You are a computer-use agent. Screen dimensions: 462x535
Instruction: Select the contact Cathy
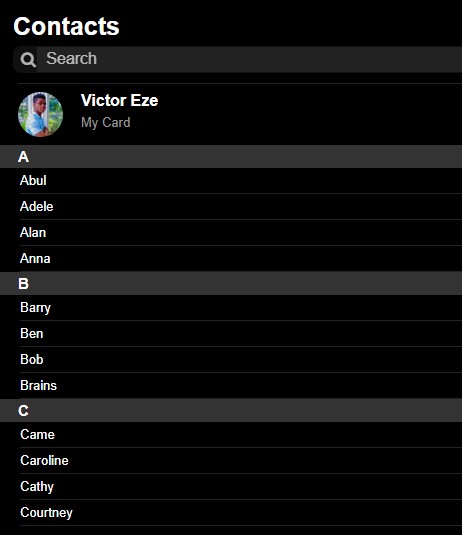pyautogui.click(x=241, y=486)
